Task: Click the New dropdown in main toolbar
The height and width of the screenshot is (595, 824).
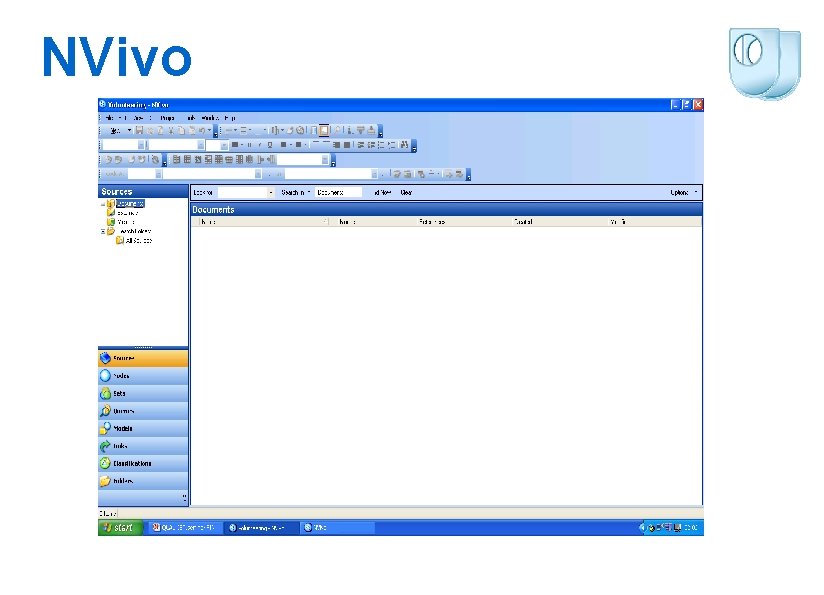Action: coord(119,130)
